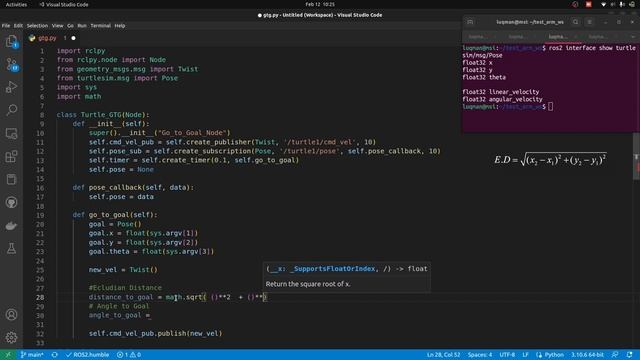640x360 pixels.
Task: Click the Visual Studio Code app menu in top bar
Action: click(64, 4)
